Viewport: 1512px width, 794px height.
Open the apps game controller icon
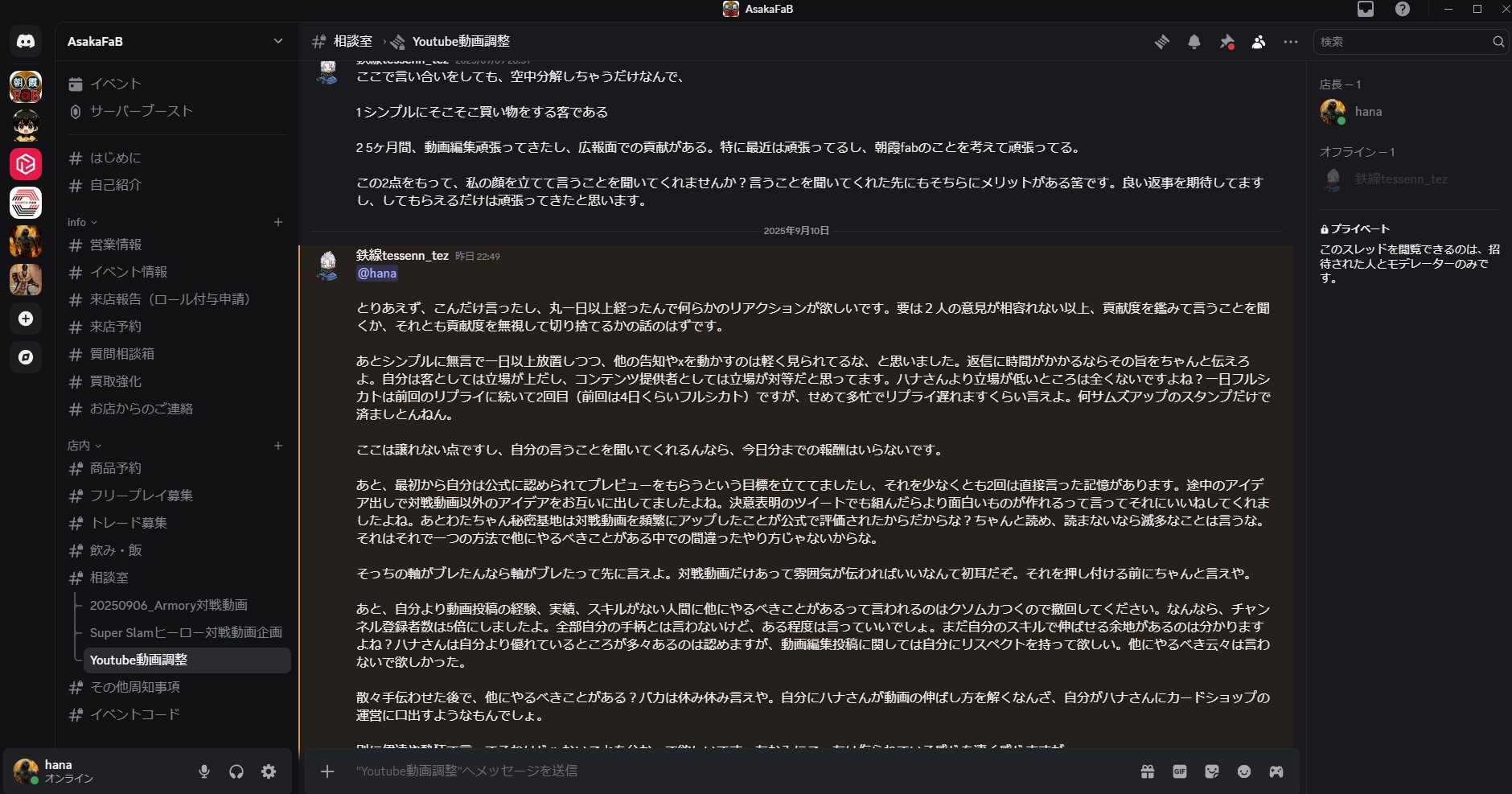coord(1276,771)
